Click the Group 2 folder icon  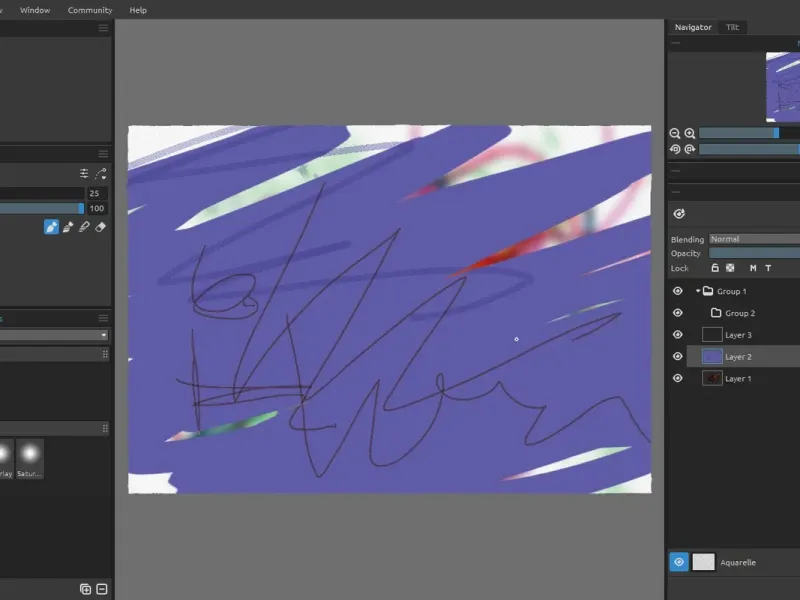pos(716,313)
